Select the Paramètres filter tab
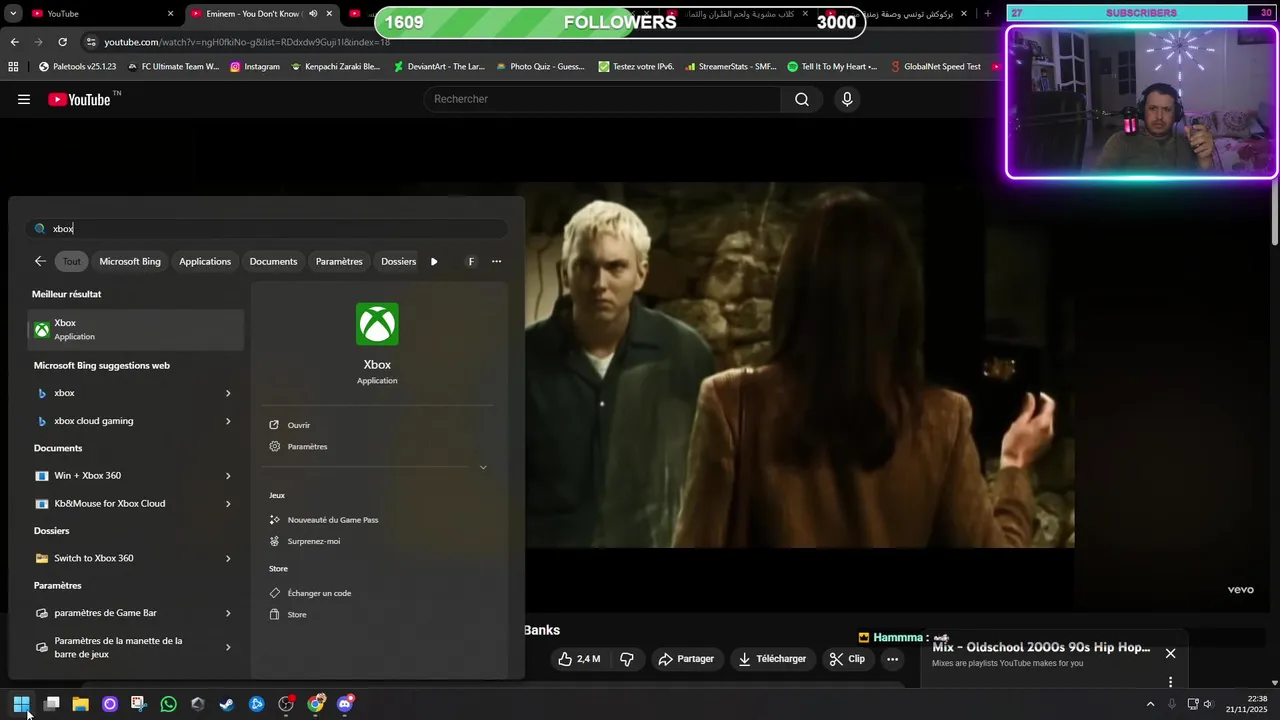 (339, 261)
